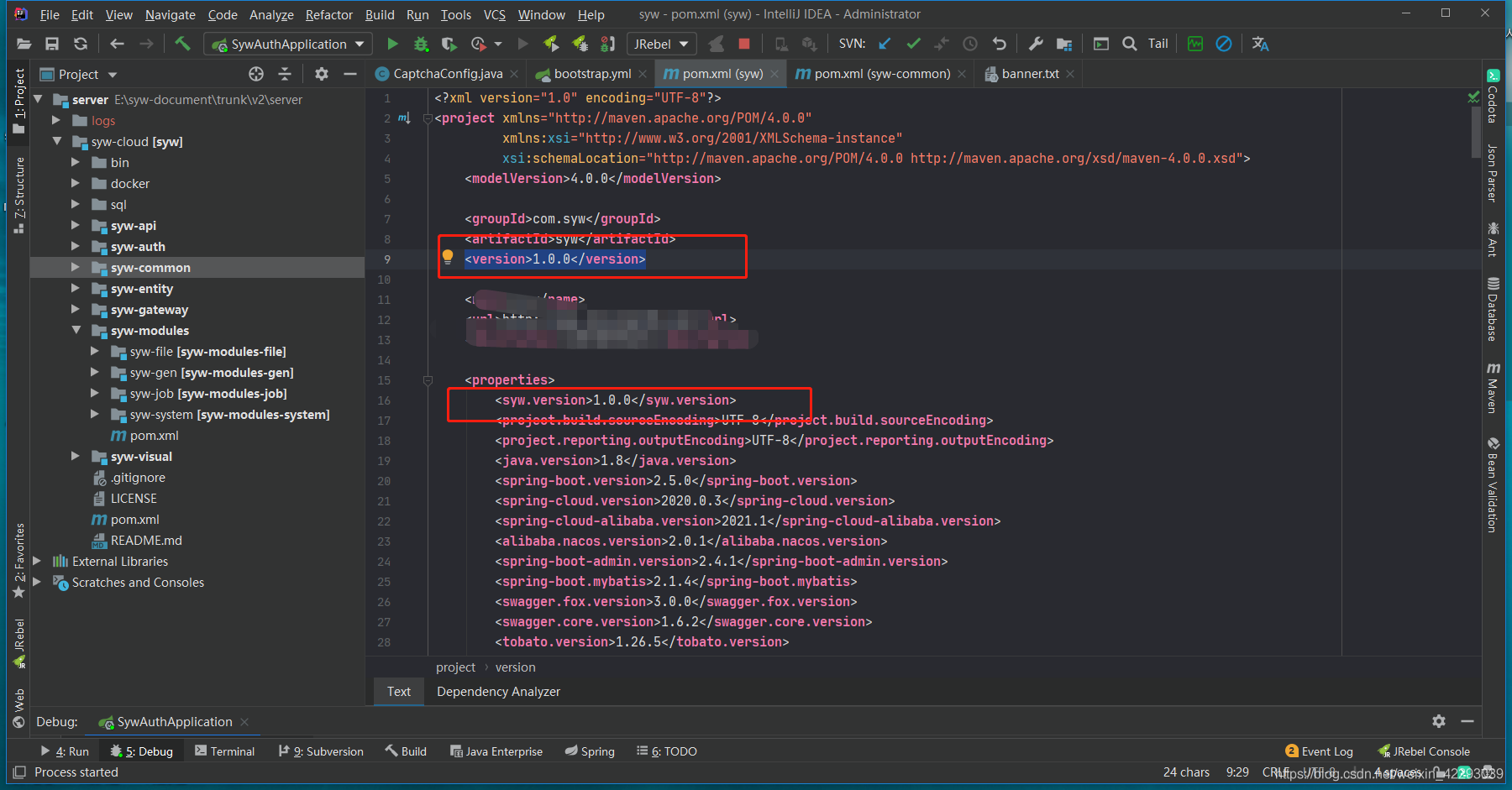Click the Translate icon in the toolbar

[1260, 44]
